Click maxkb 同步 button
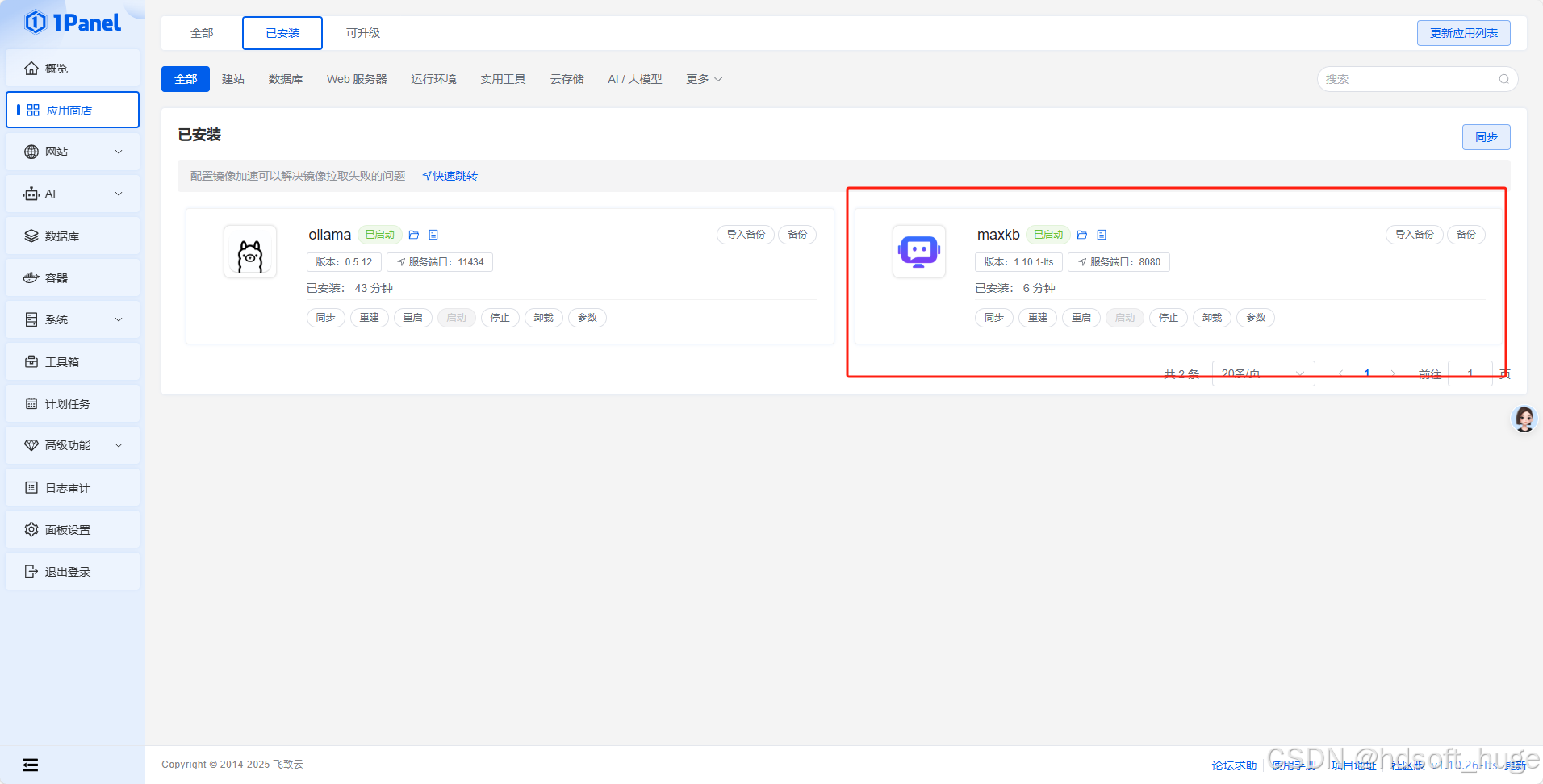 [994, 318]
